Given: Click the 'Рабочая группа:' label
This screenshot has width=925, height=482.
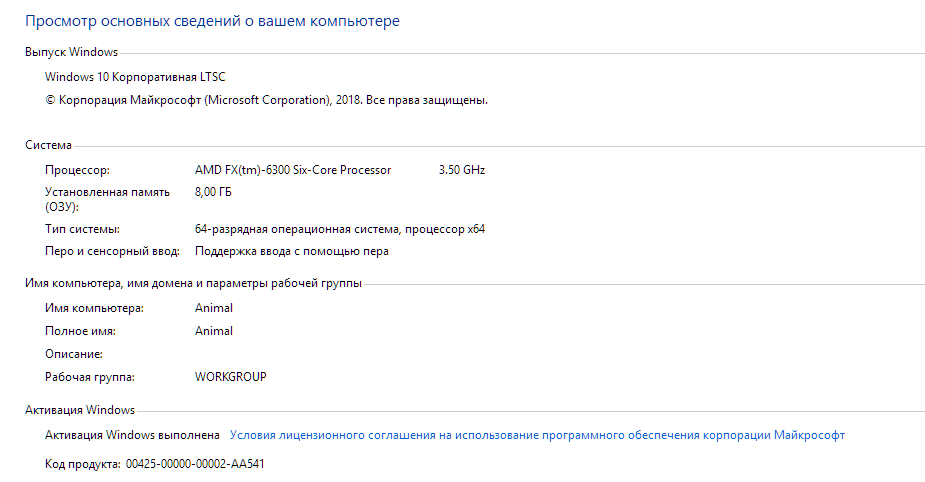Looking at the screenshot, I should [90, 378].
